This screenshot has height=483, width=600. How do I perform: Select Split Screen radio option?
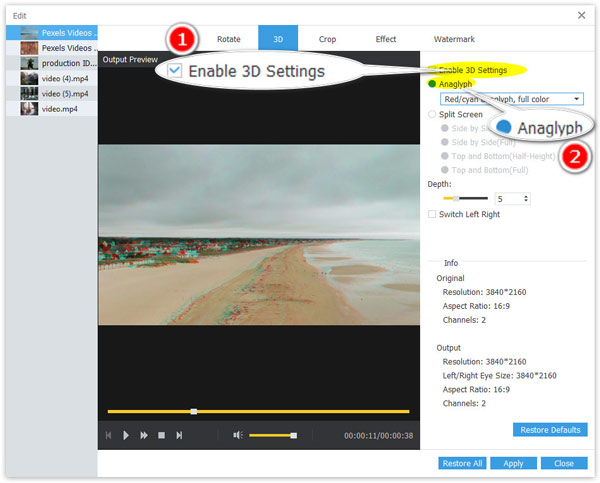click(432, 114)
